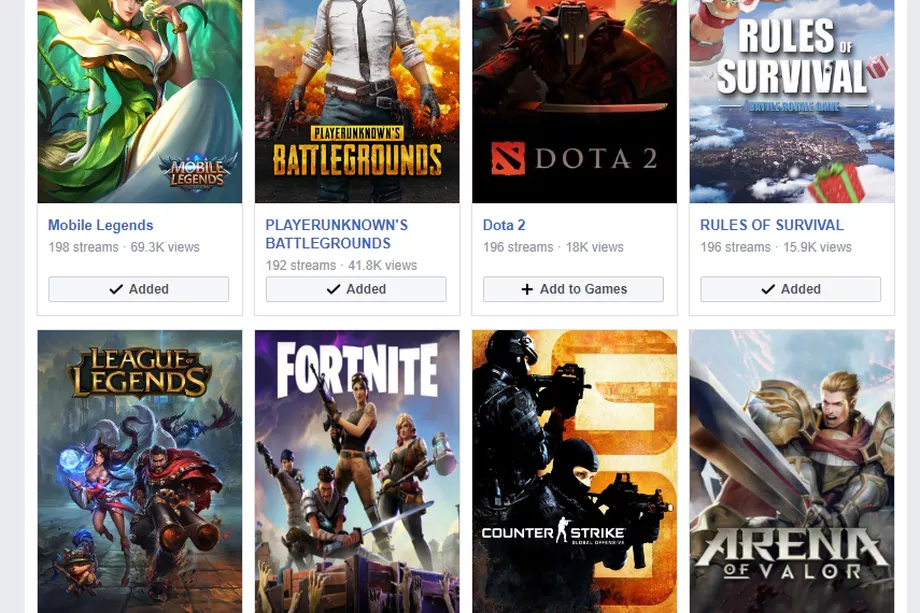Open the Fortnite cover art
The height and width of the screenshot is (613, 920).
(x=356, y=471)
